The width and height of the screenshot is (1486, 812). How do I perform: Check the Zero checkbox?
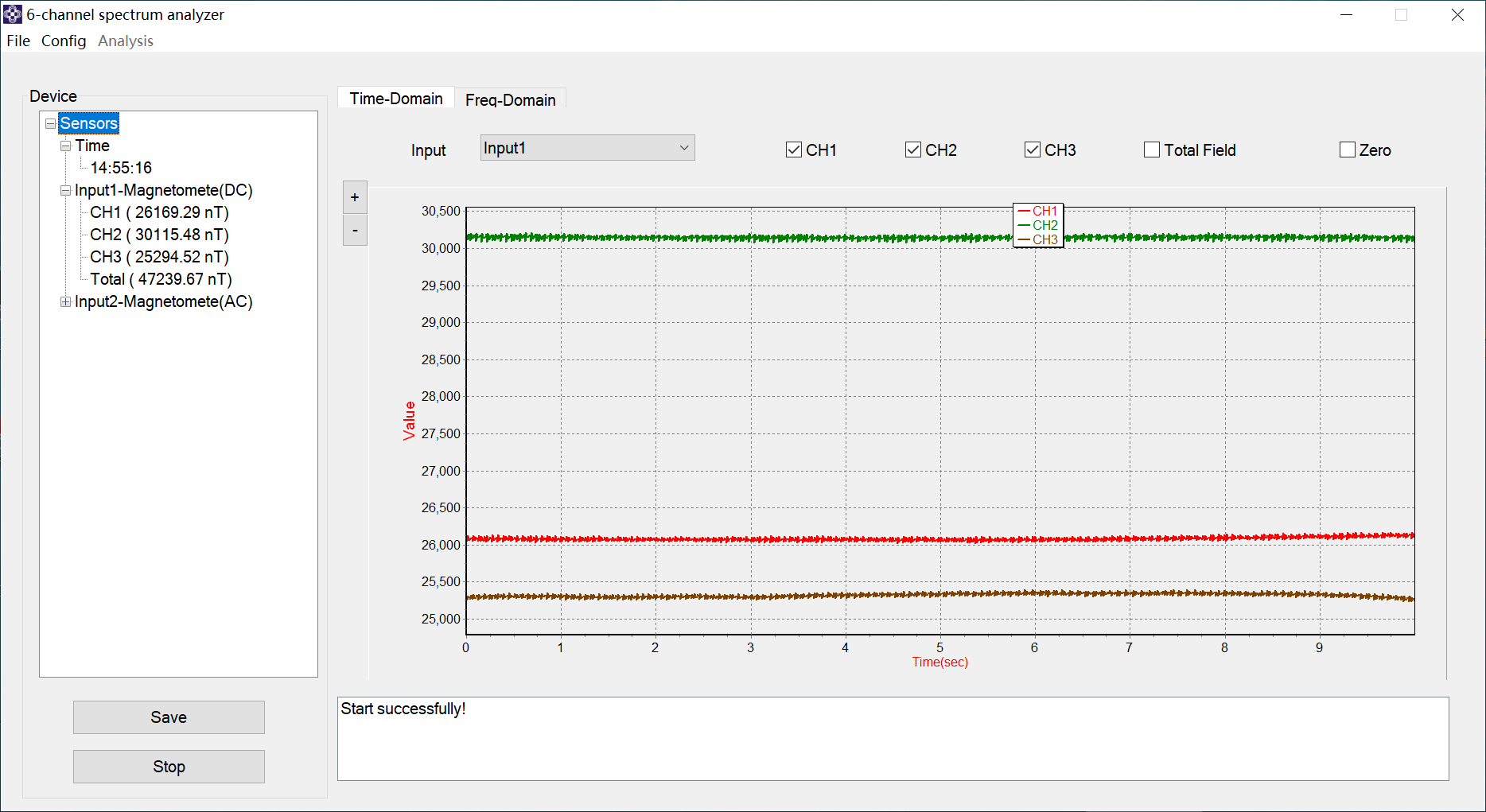coord(1348,150)
